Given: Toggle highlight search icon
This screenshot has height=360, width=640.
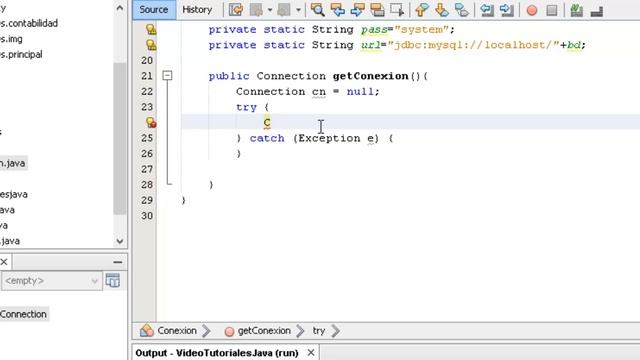Looking at the screenshot, I should pyautogui.click(x=377, y=10).
